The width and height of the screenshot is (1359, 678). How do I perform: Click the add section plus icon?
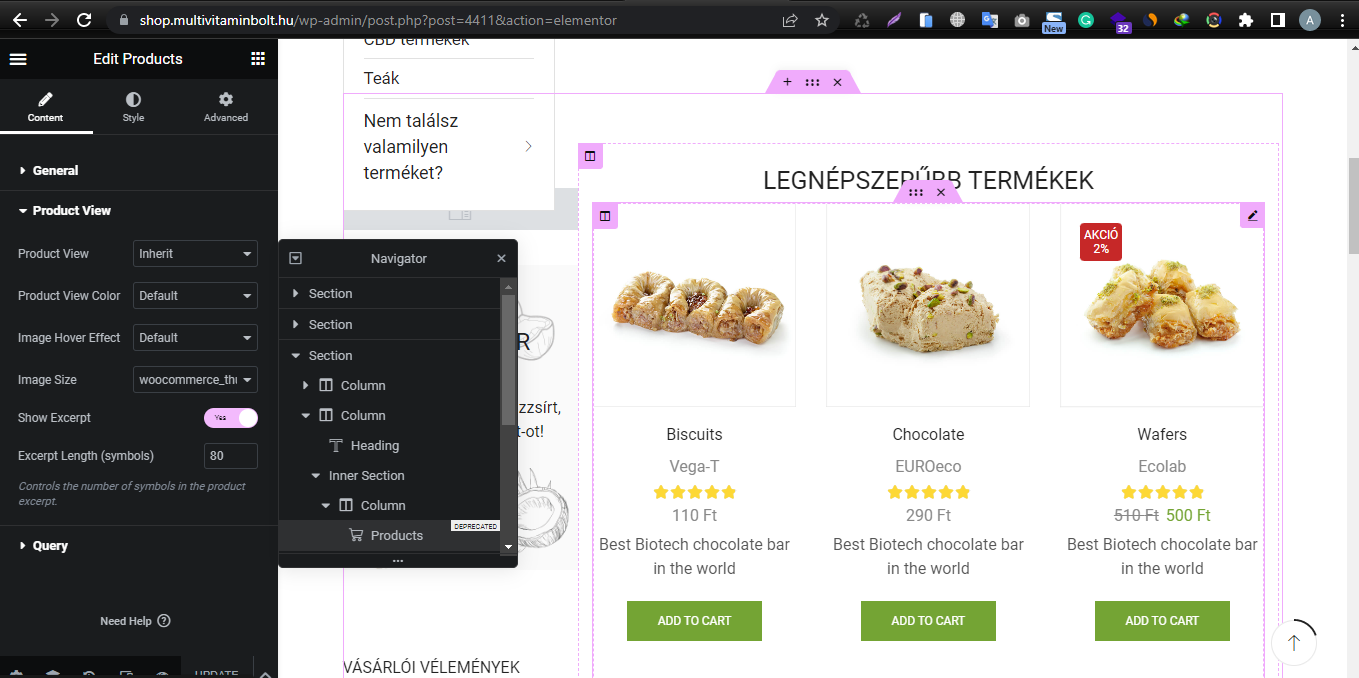point(787,82)
